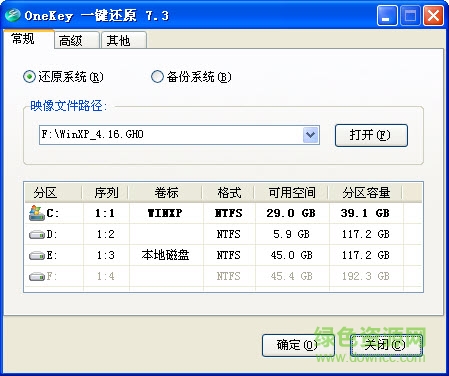Click the 分区容量 column header

366,193
